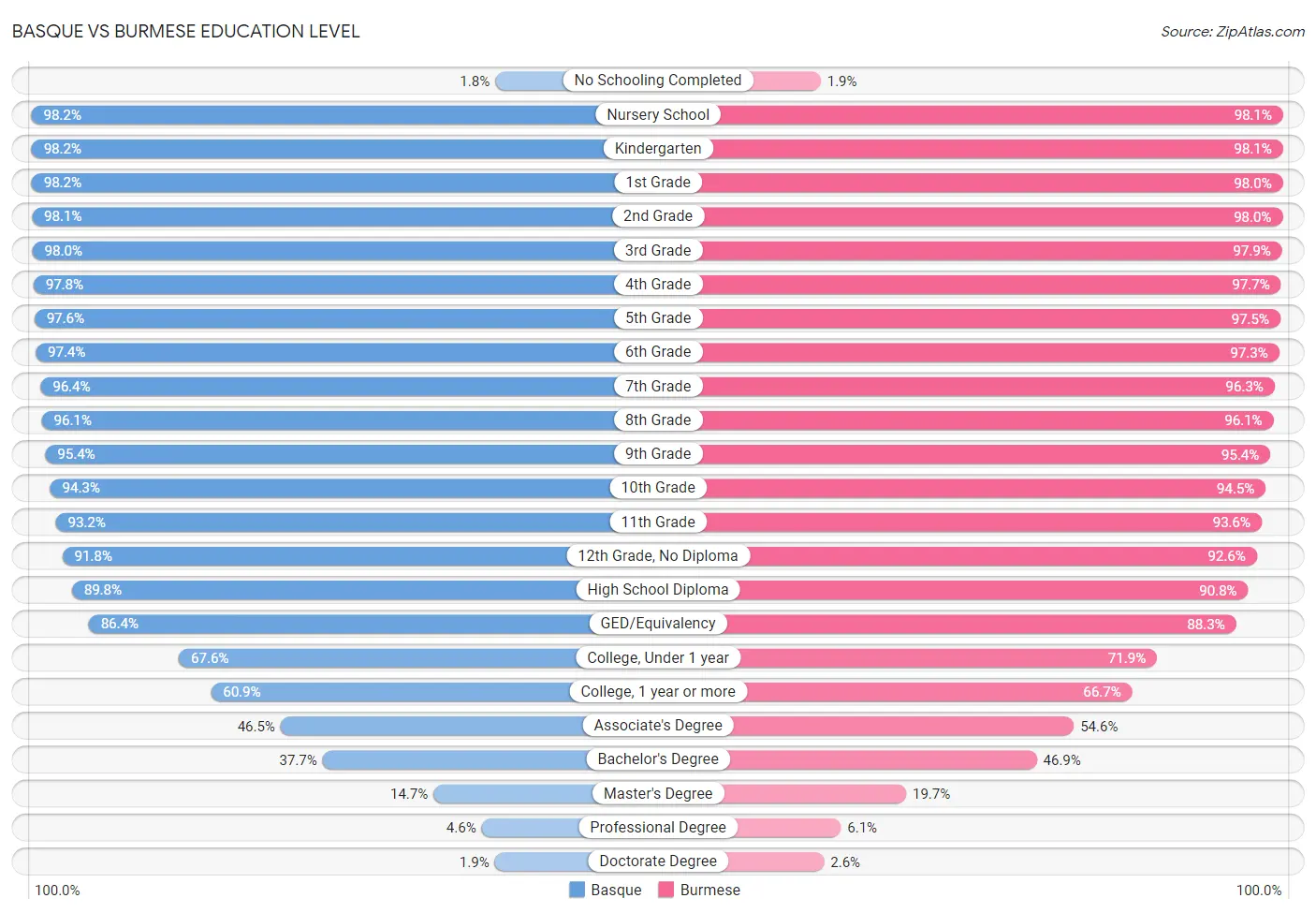This screenshot has height=913, width=1316.
Task: Toggle the Basque legend label
Action: click(616, 890)
